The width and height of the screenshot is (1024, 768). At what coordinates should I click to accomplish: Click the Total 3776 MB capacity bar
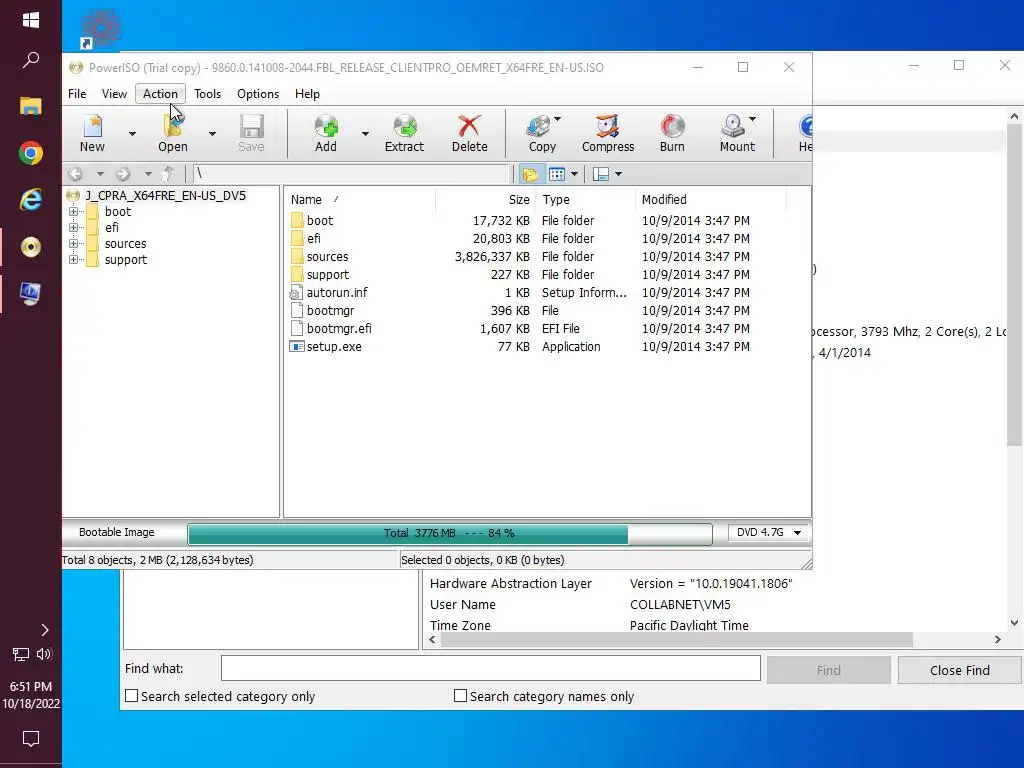click(x=449, y=534)
